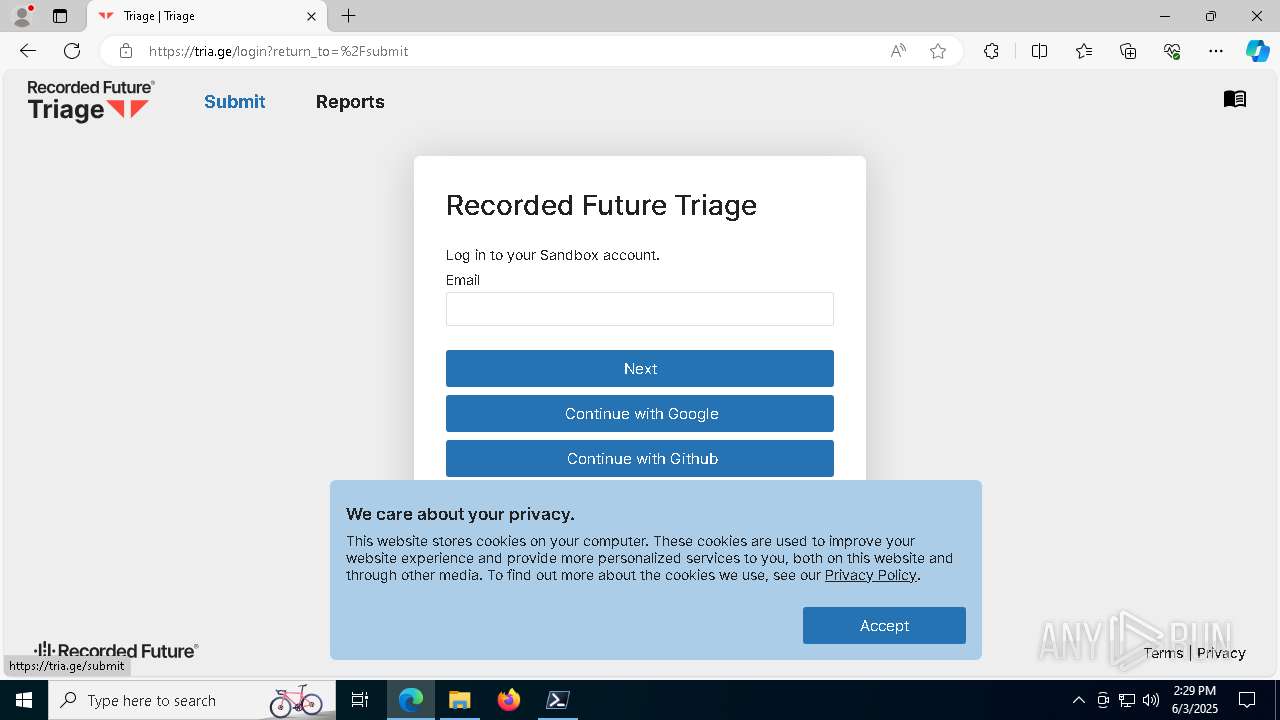Viewport: 1280px width, 720px height.
Task: Launch Firefox from taskbar
Action: pyautogui.click(x=509, y=700)
